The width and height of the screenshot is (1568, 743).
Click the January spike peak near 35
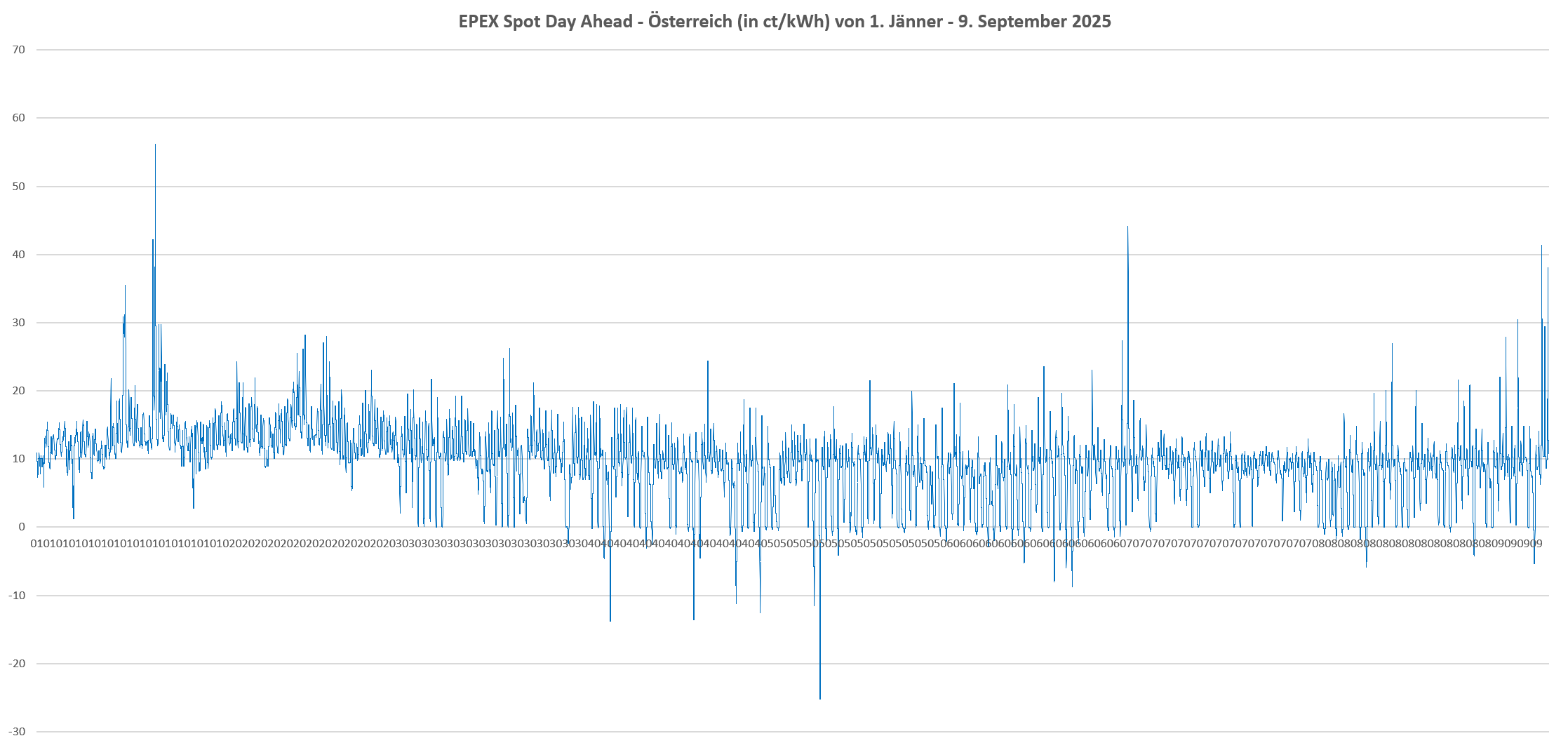click(x=125, y=286)
